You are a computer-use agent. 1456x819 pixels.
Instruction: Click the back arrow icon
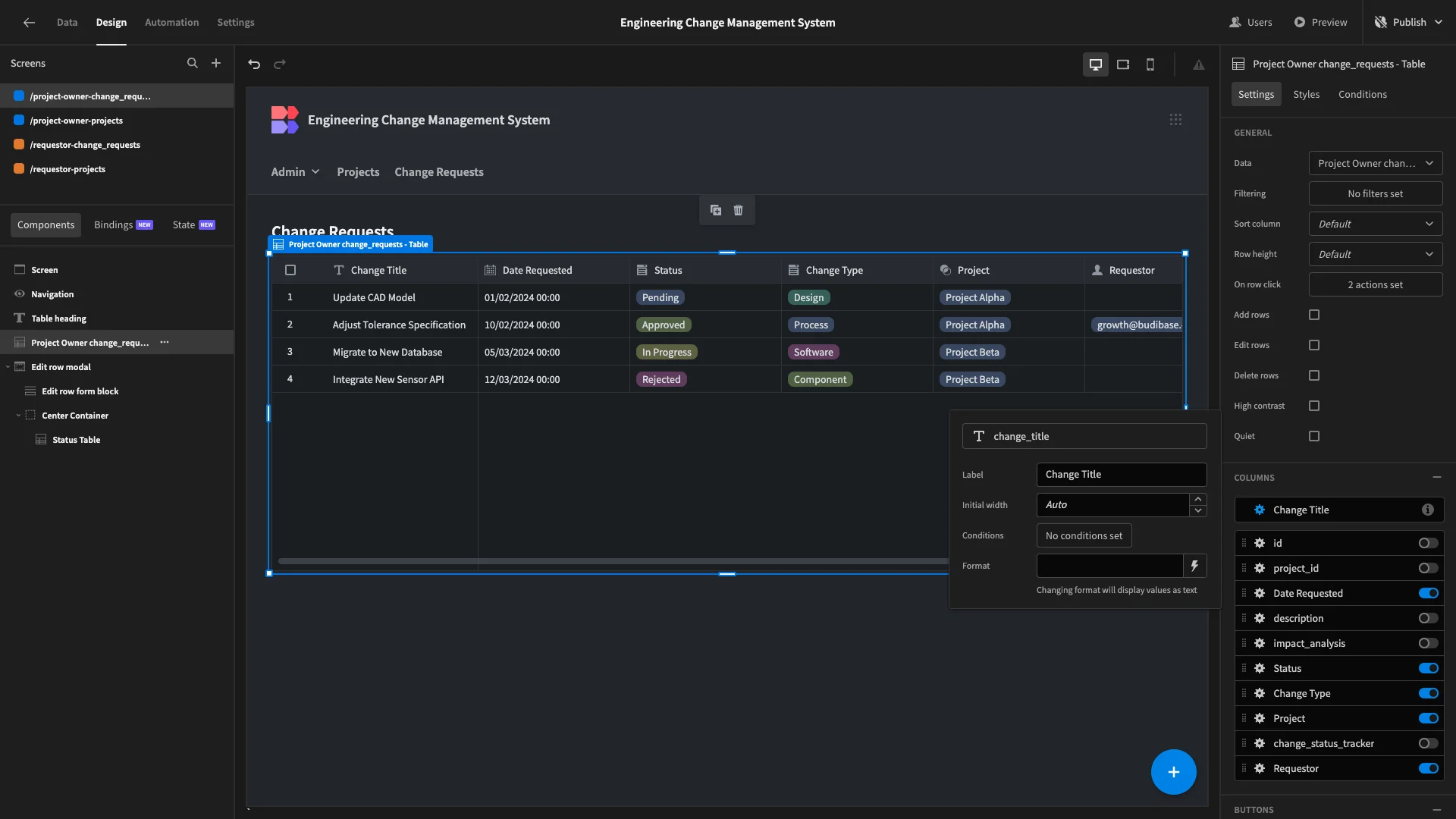tap(29, 23)
